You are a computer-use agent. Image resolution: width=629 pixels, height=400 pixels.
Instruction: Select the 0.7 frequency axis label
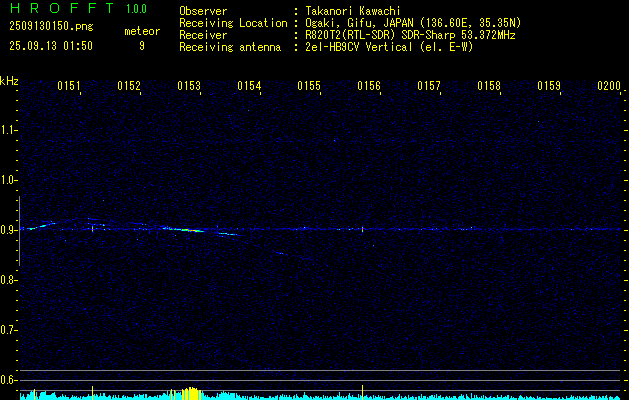9,330
